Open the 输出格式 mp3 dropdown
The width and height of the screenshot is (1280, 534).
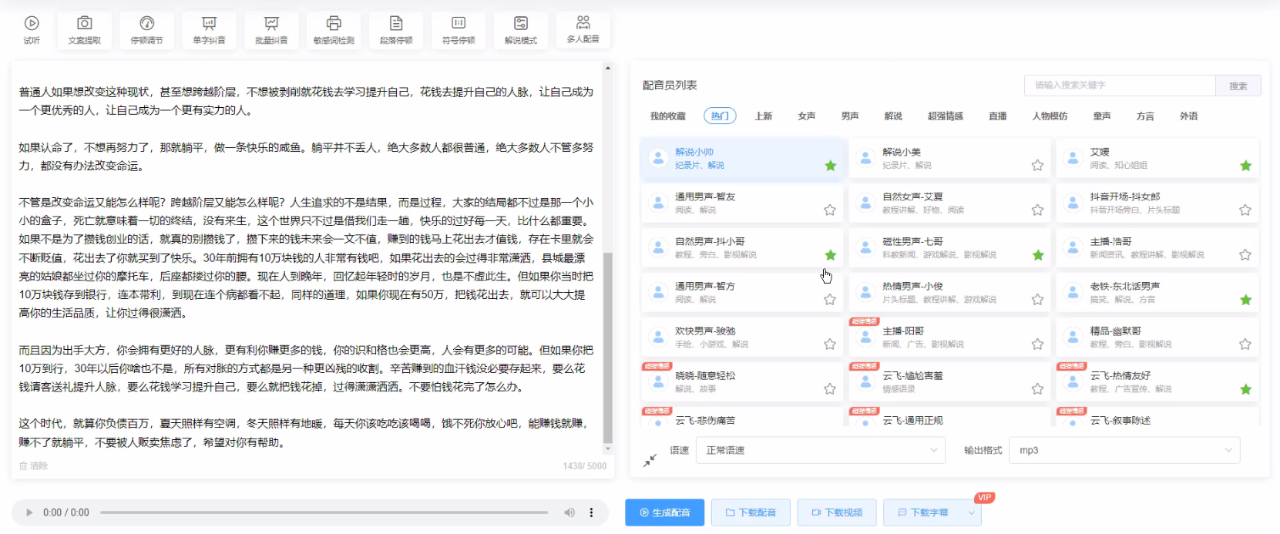[1124, 451]
